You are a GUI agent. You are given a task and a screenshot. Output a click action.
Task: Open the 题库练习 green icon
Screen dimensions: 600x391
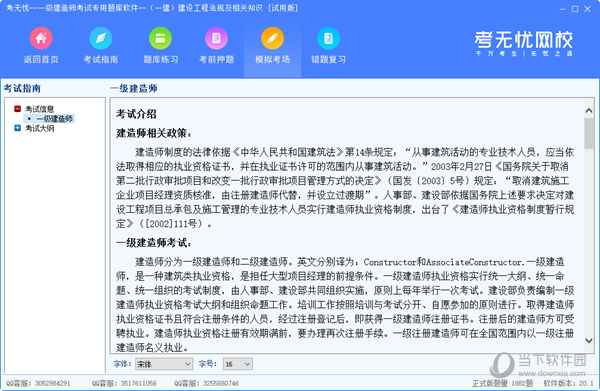point(160,38)
